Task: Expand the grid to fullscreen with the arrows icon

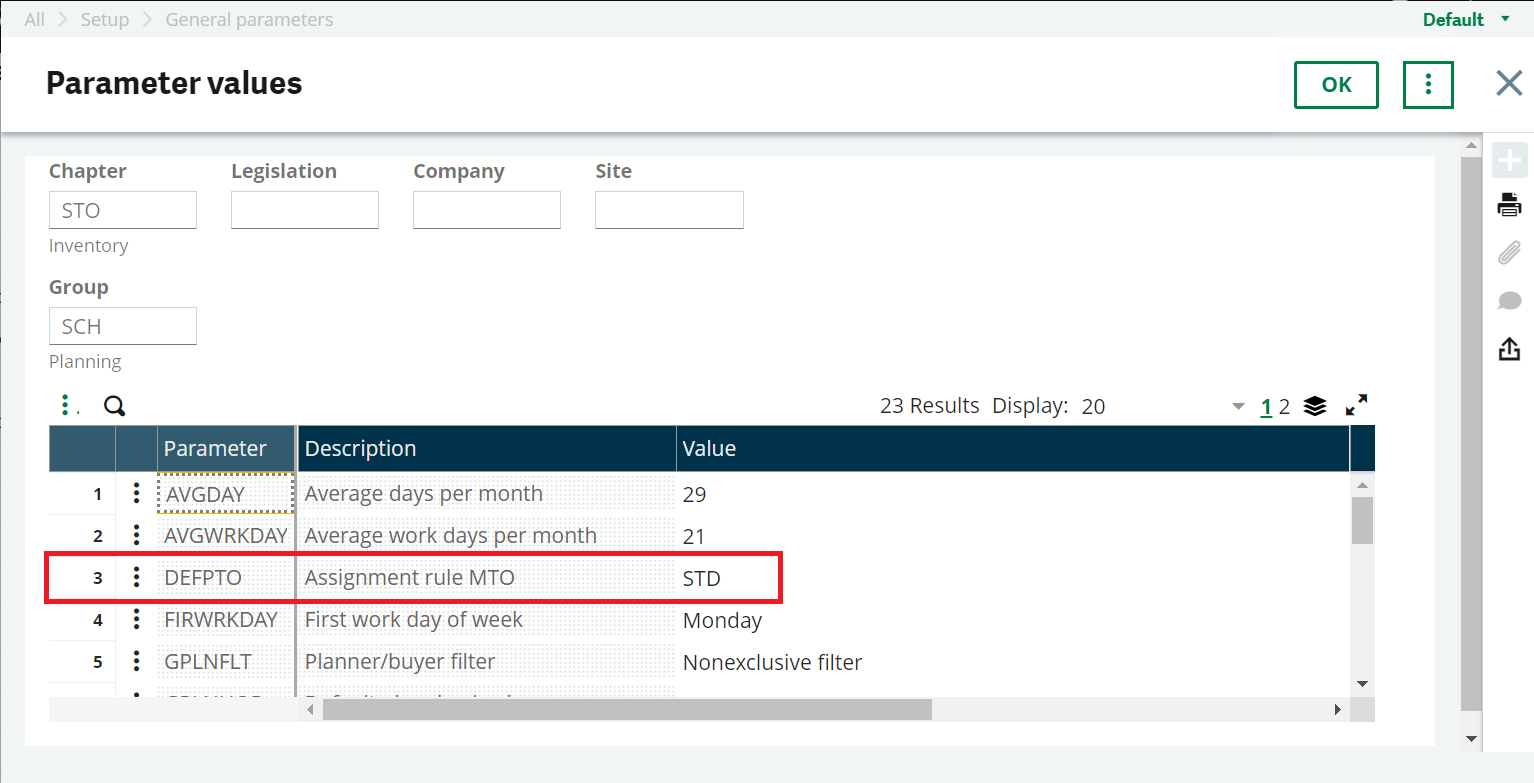Action: click(x=1357, y=406)
